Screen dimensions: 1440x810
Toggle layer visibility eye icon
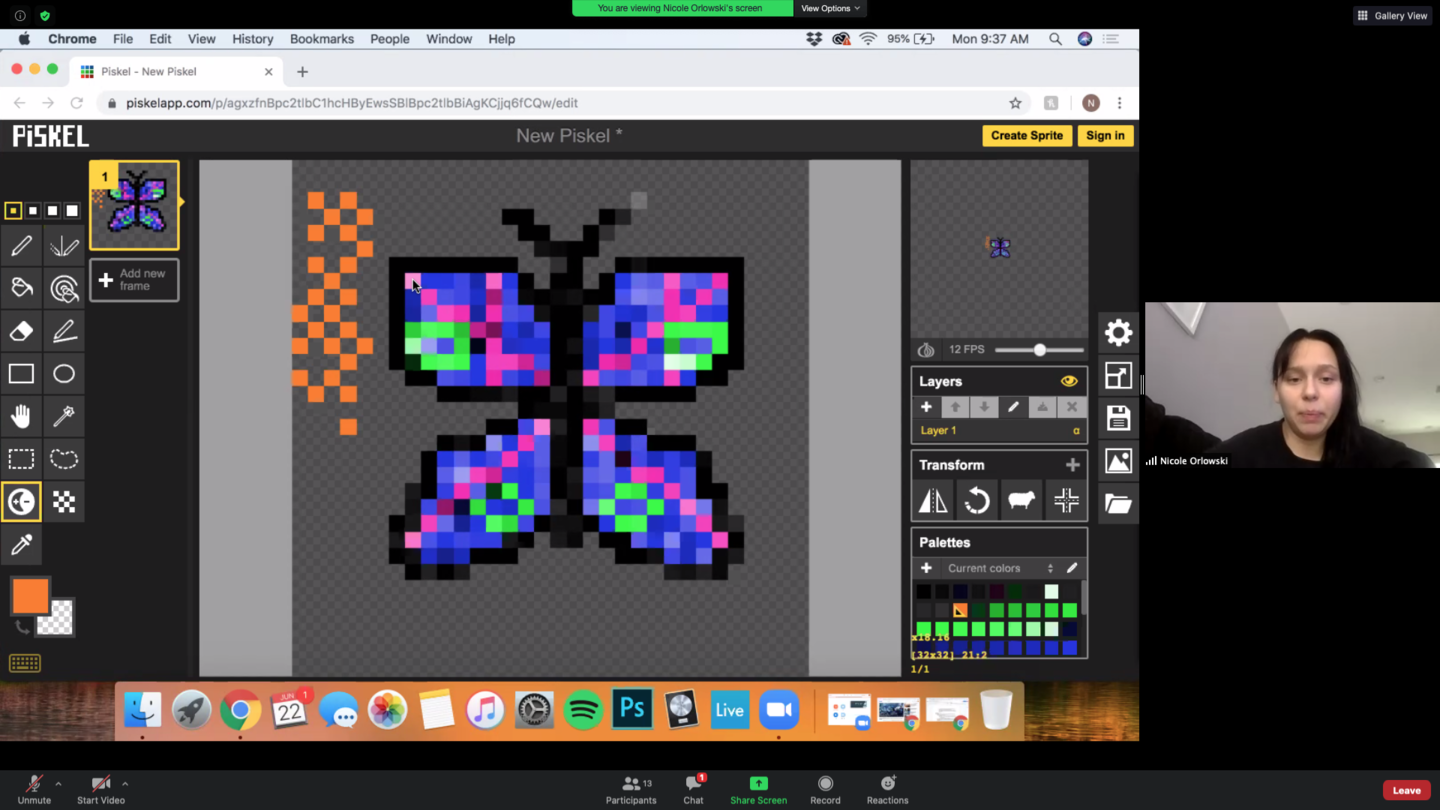1069,381
